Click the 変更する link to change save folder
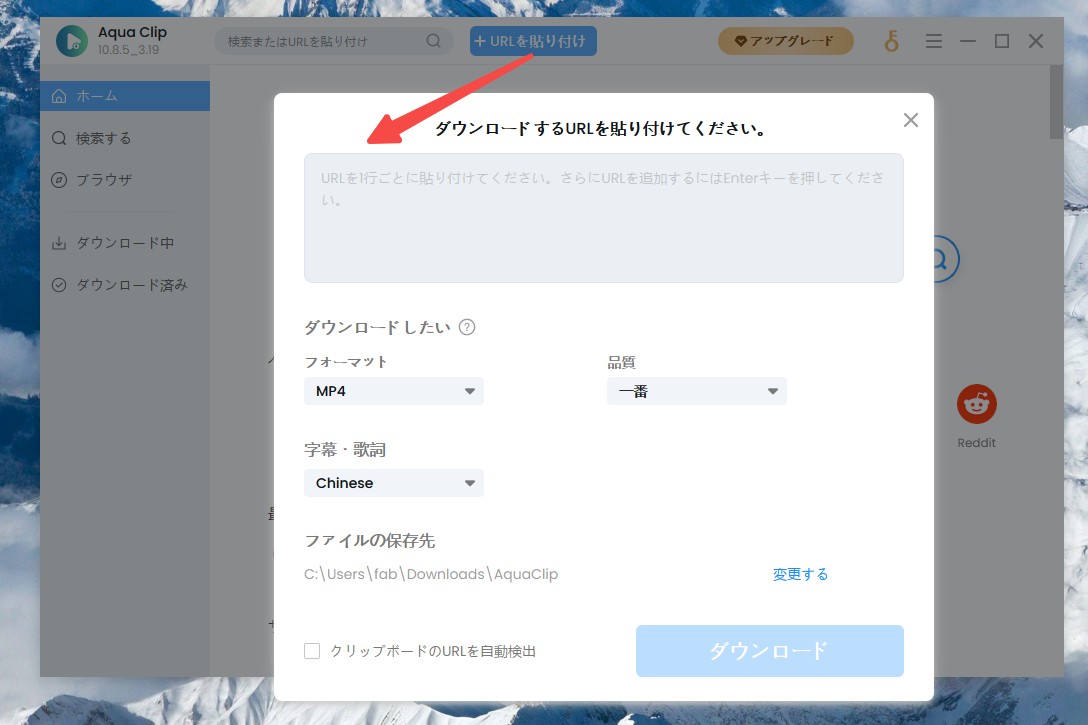The image size is (1088, 725). pos(799,573)
